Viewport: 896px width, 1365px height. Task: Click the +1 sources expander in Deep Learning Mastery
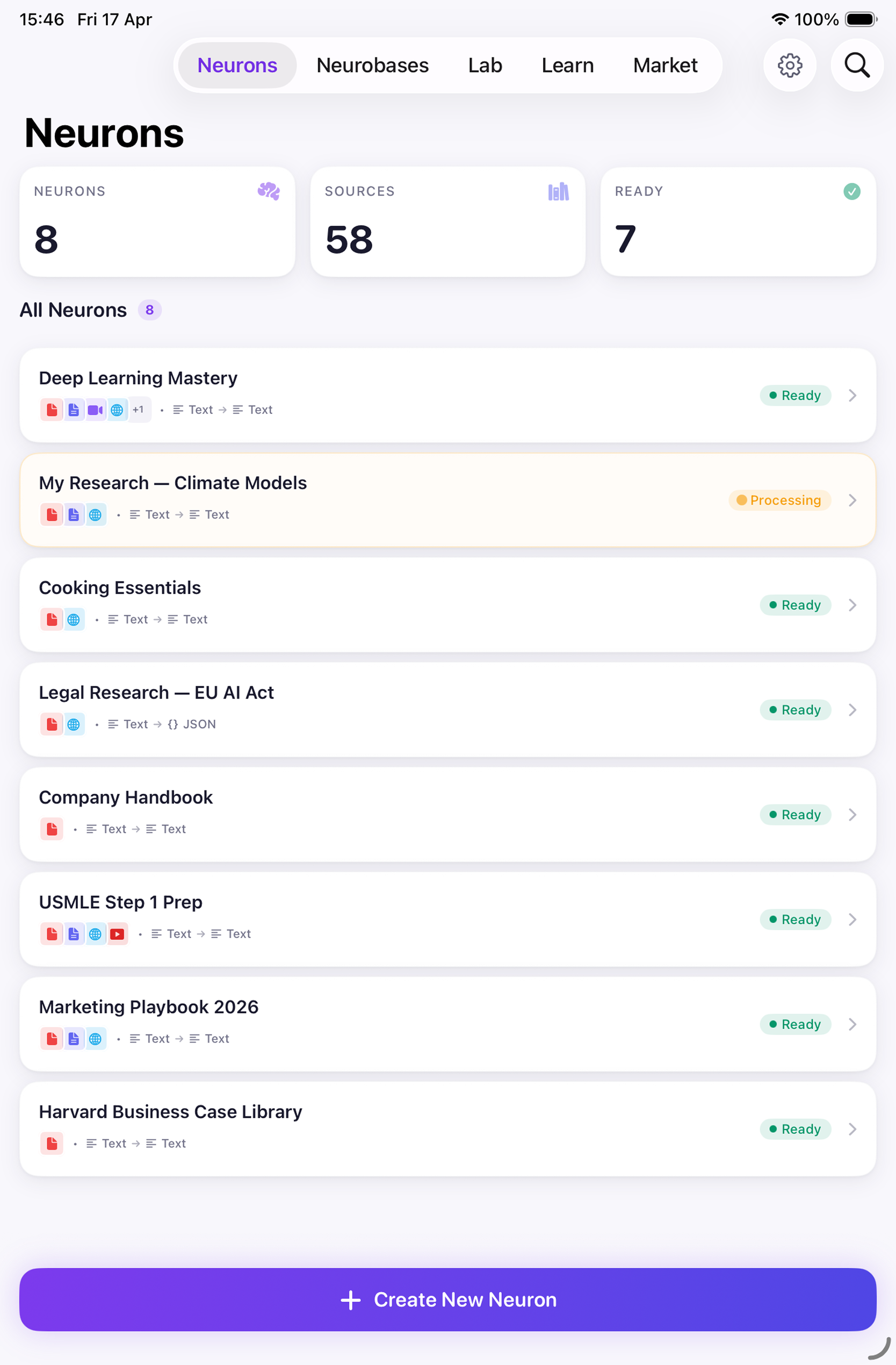(x=139, y=410)
